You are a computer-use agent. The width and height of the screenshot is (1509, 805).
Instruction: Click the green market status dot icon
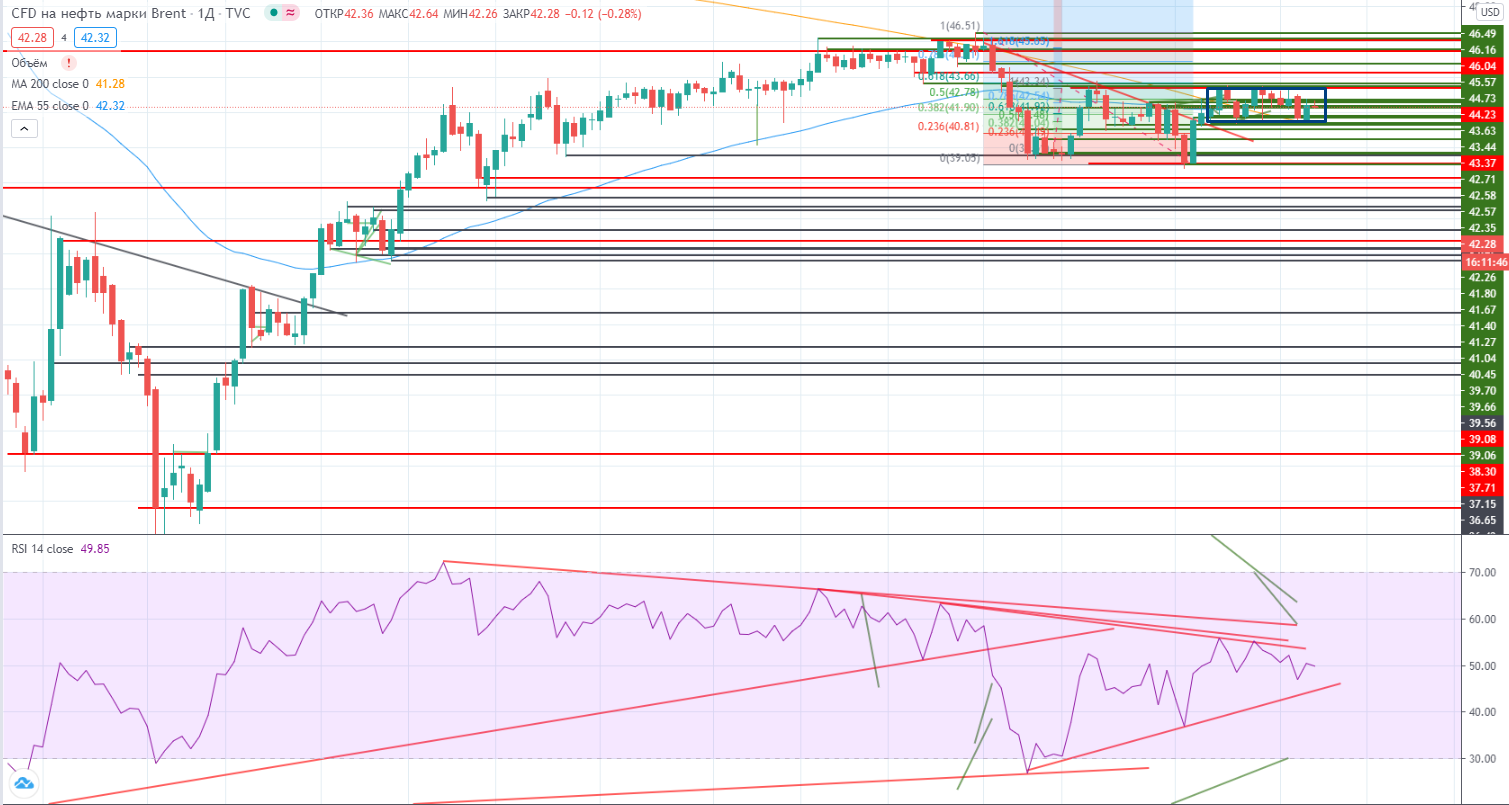click(x=273, y=14)
